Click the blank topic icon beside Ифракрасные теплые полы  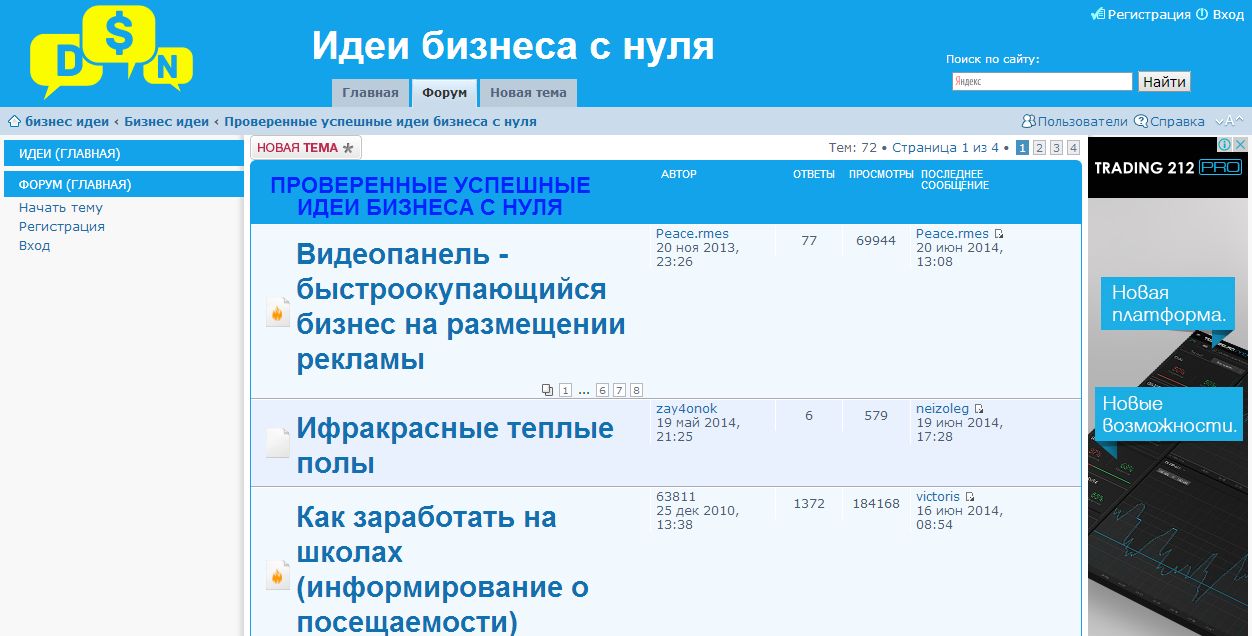coord(278,442)
